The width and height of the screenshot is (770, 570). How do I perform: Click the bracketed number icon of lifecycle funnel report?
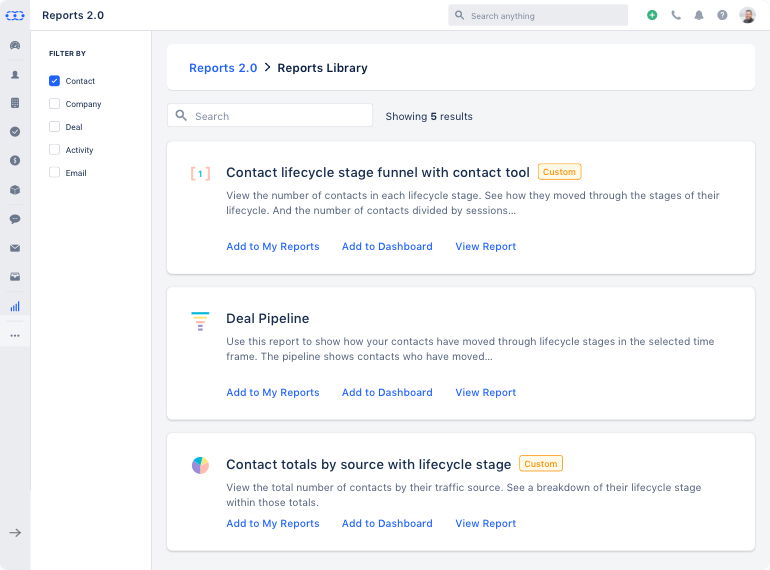click(200, 173)
